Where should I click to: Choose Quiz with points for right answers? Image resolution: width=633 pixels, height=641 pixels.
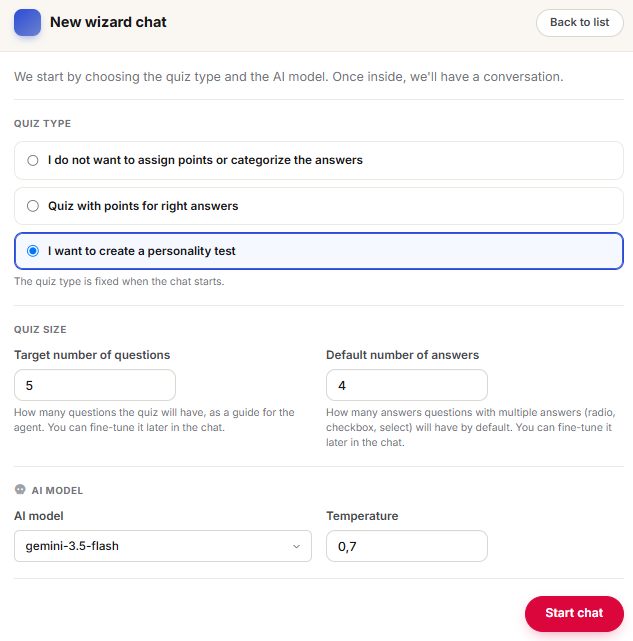click(x=319, y=206)
